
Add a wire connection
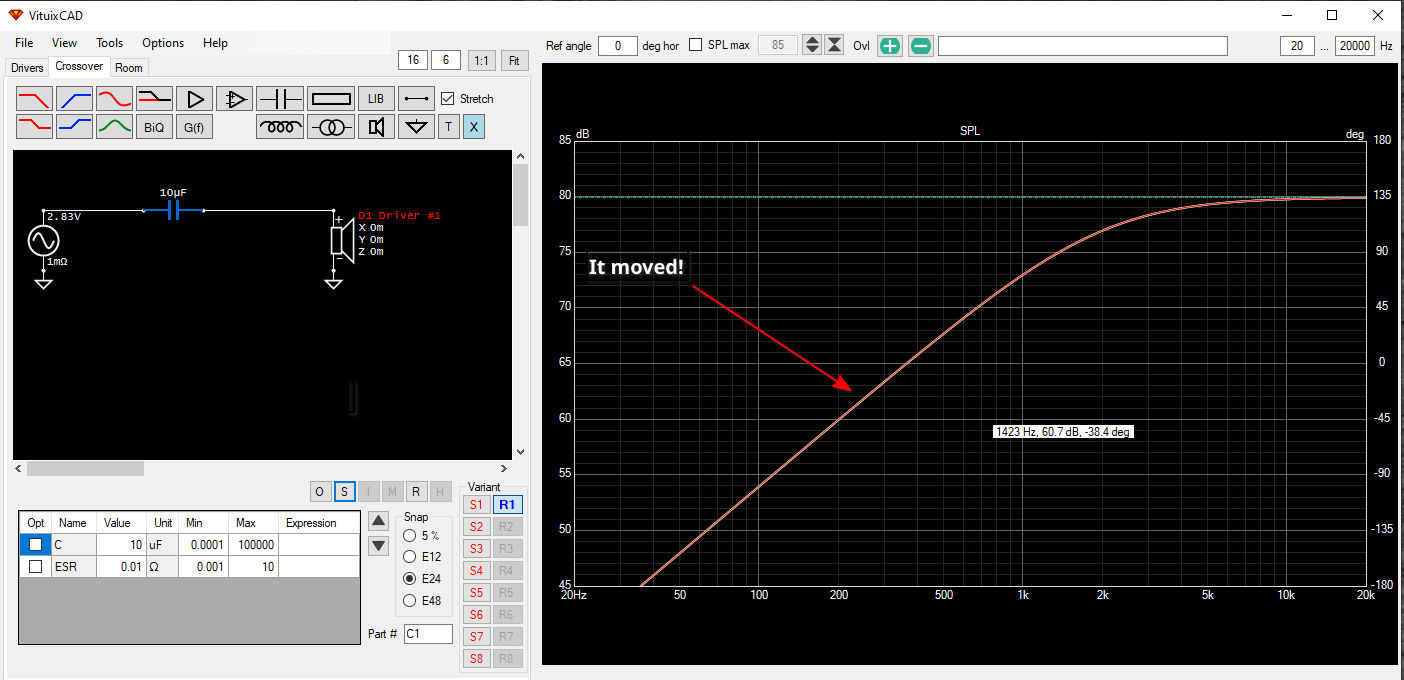417,99
